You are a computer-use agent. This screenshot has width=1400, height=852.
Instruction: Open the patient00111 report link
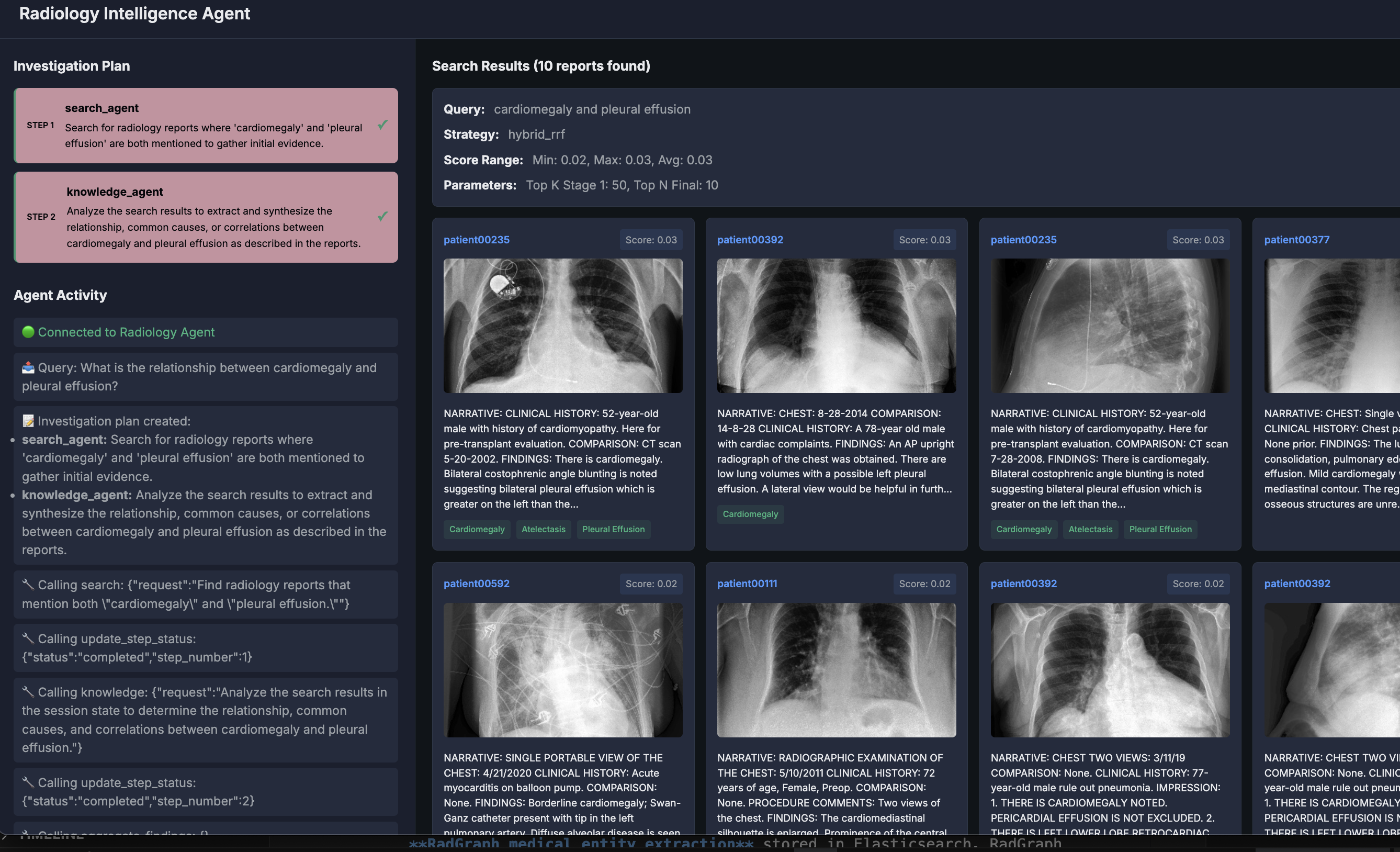tap(747, 584)
